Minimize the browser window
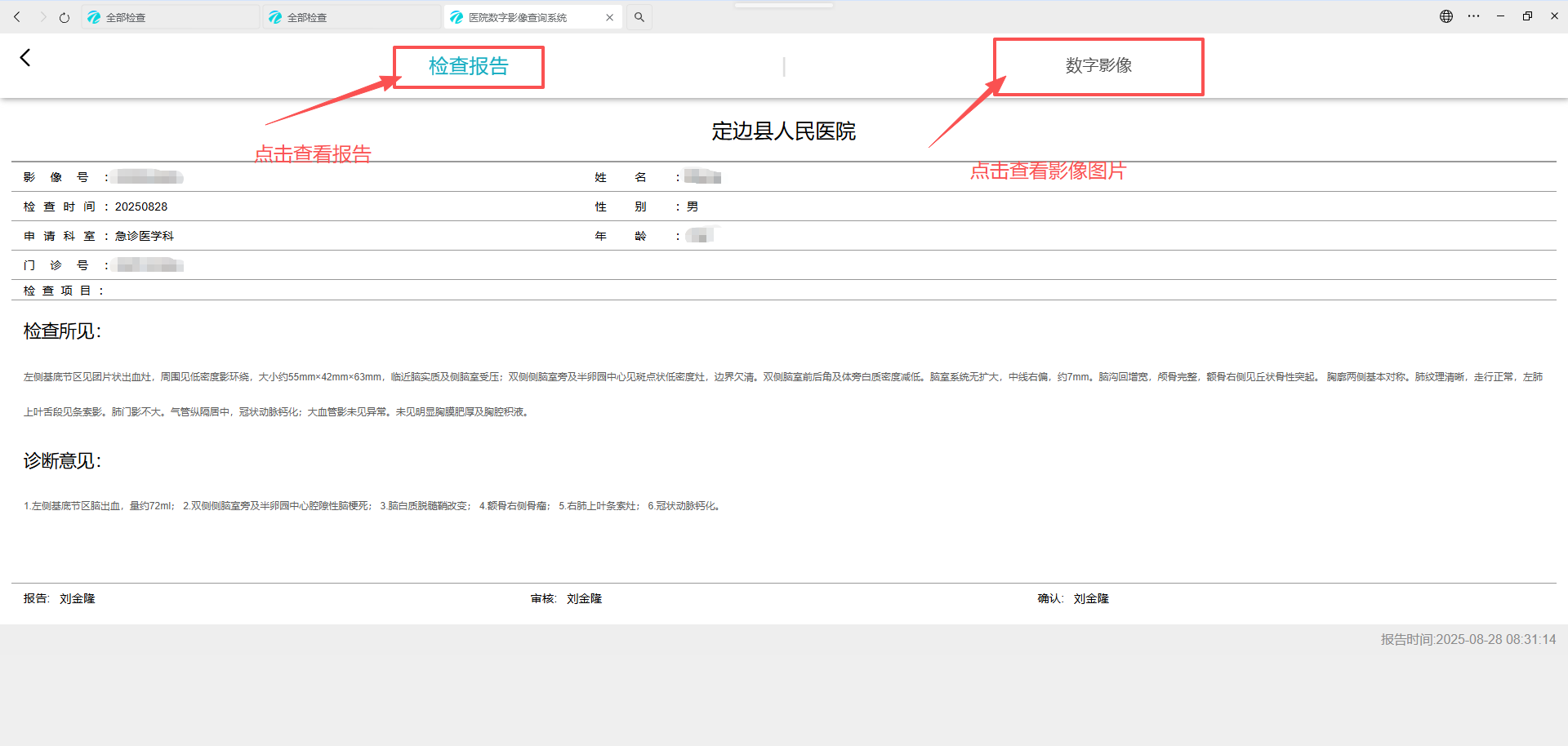 point(1500,16)
